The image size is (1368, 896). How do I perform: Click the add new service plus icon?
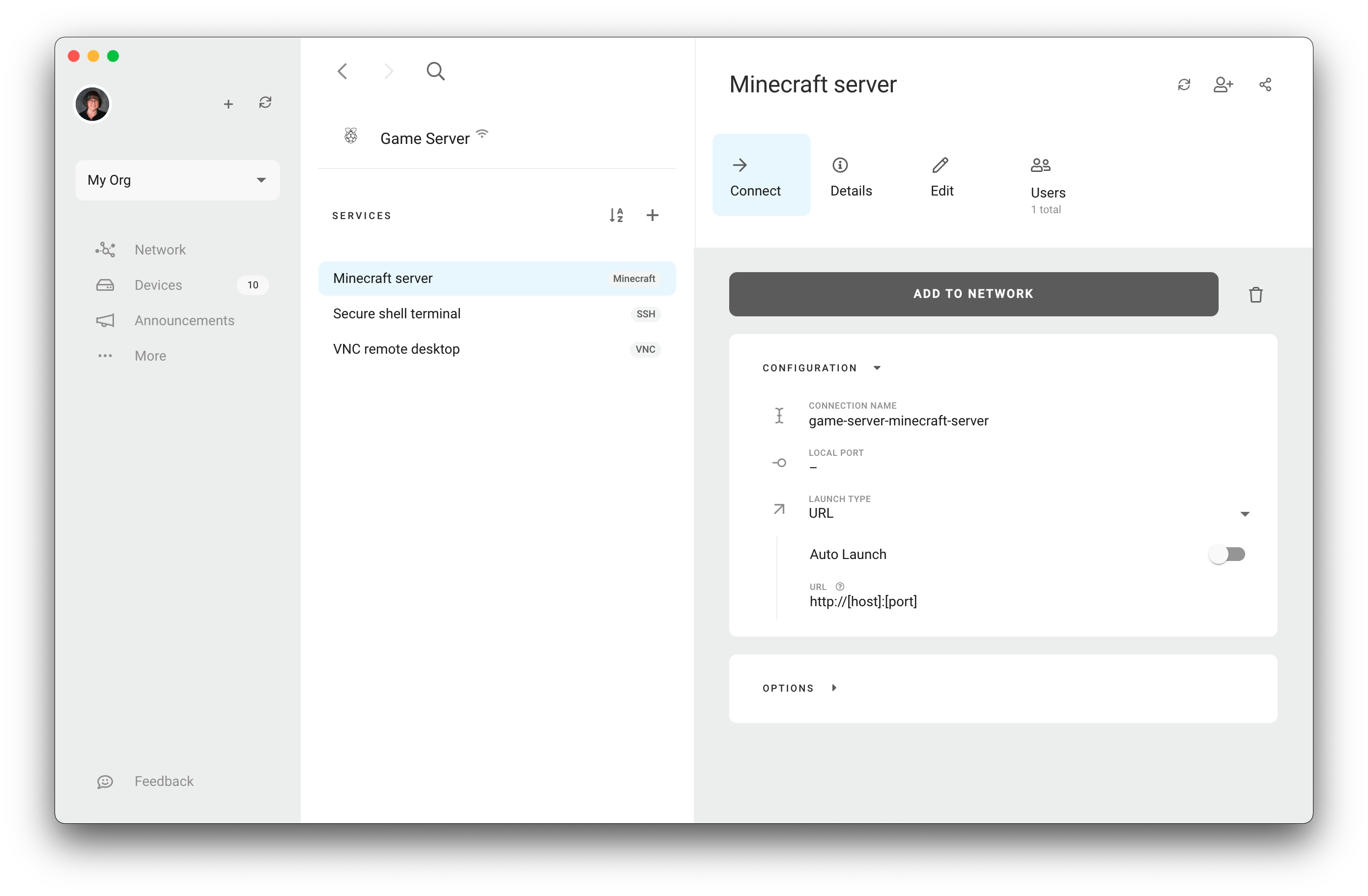click(652, 214)
